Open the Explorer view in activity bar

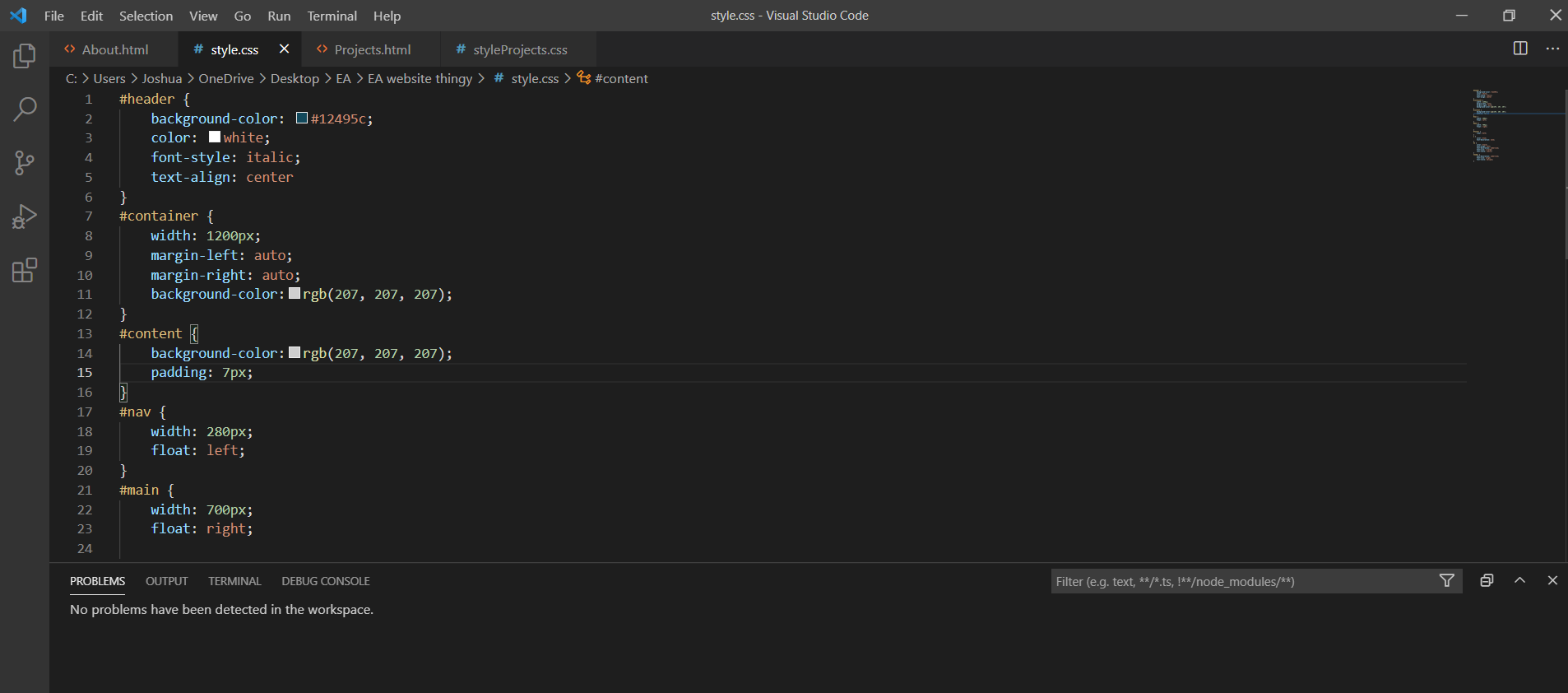point(25,56)
